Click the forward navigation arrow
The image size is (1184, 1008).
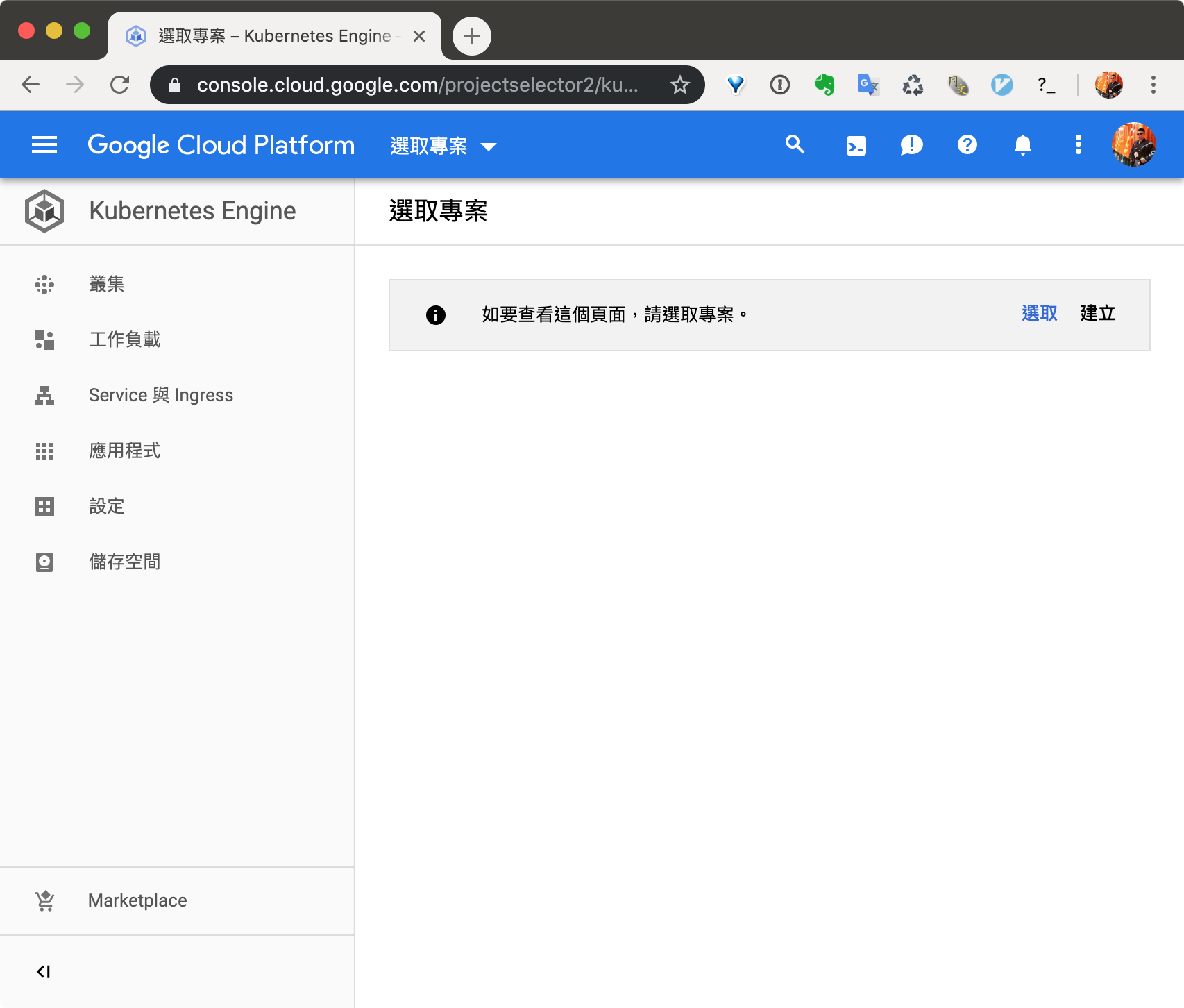[x=75, y=85]
